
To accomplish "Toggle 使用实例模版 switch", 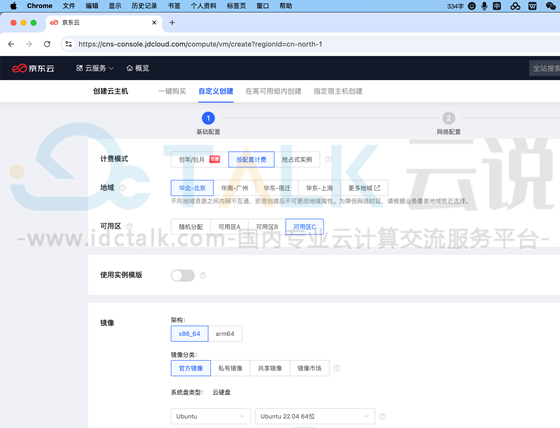I will click(182, 275).
